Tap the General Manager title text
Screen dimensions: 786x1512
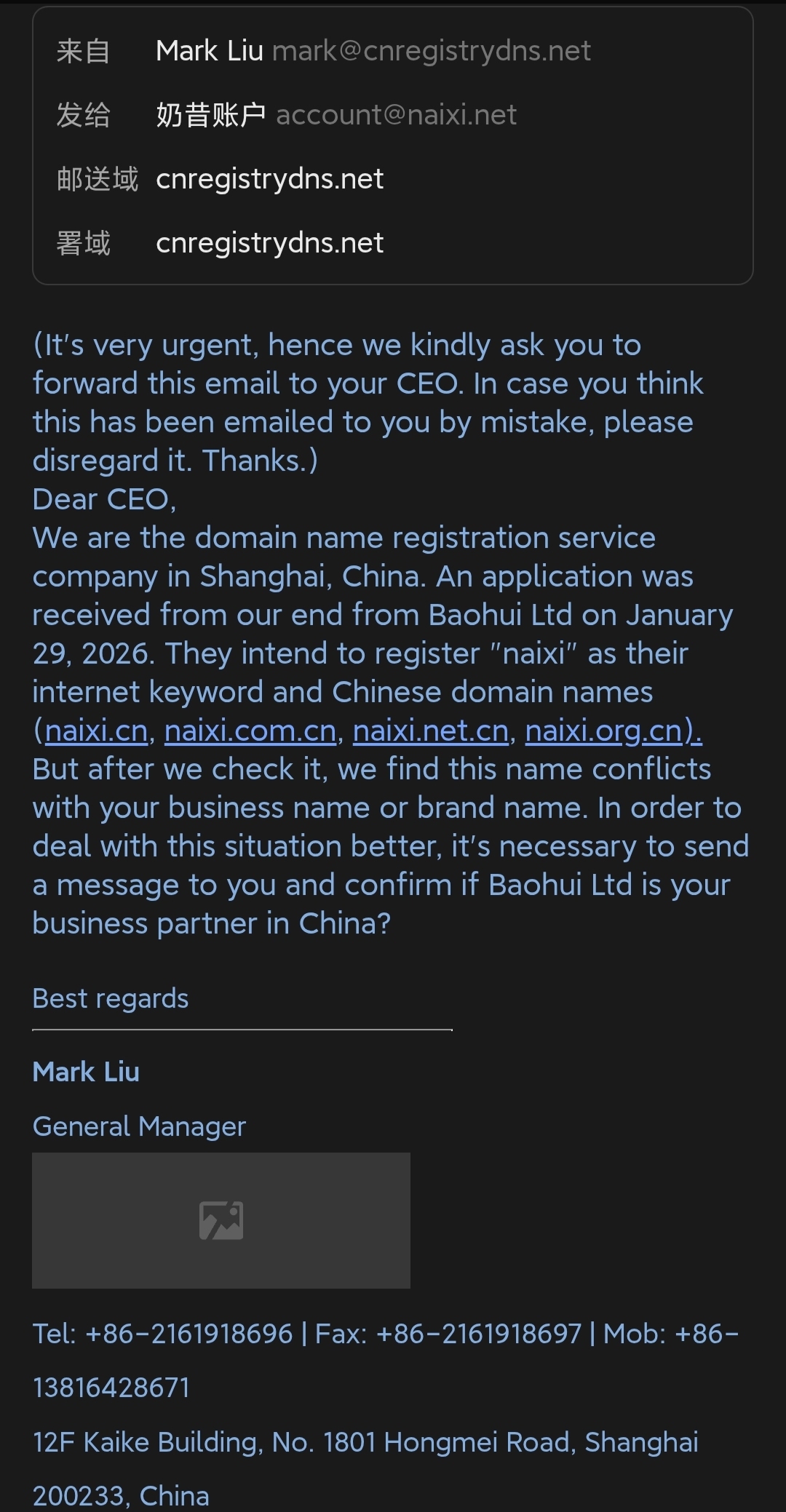click(139, 1126)
